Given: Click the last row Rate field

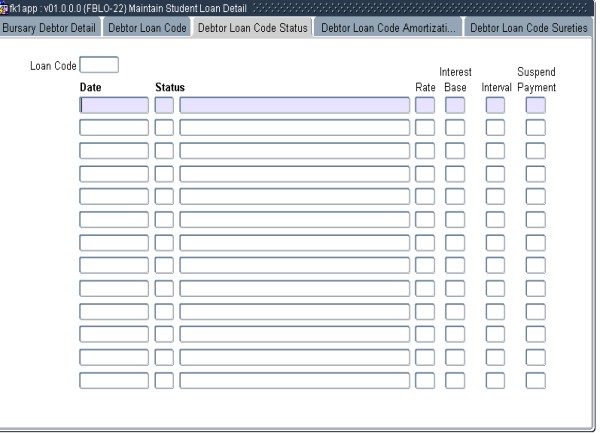Looking at the screenshot, I should [425, 380].
